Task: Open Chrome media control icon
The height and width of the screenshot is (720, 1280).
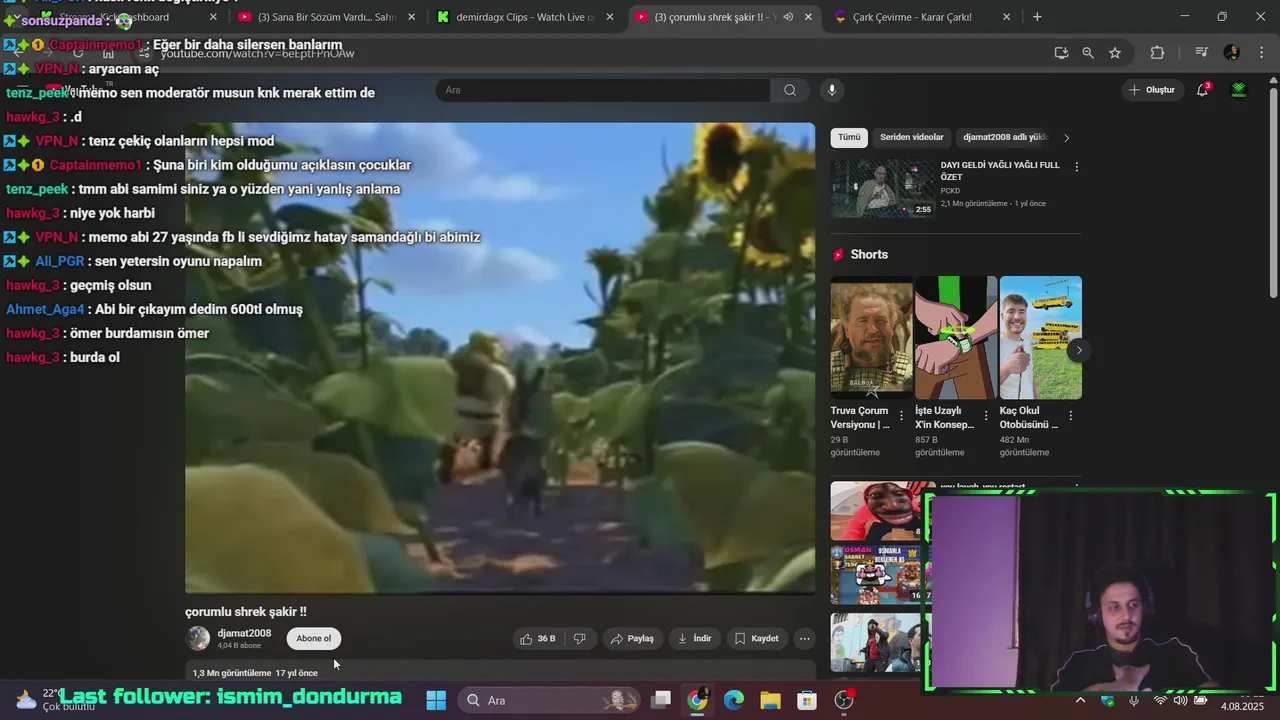Action: coord(1201,53)
